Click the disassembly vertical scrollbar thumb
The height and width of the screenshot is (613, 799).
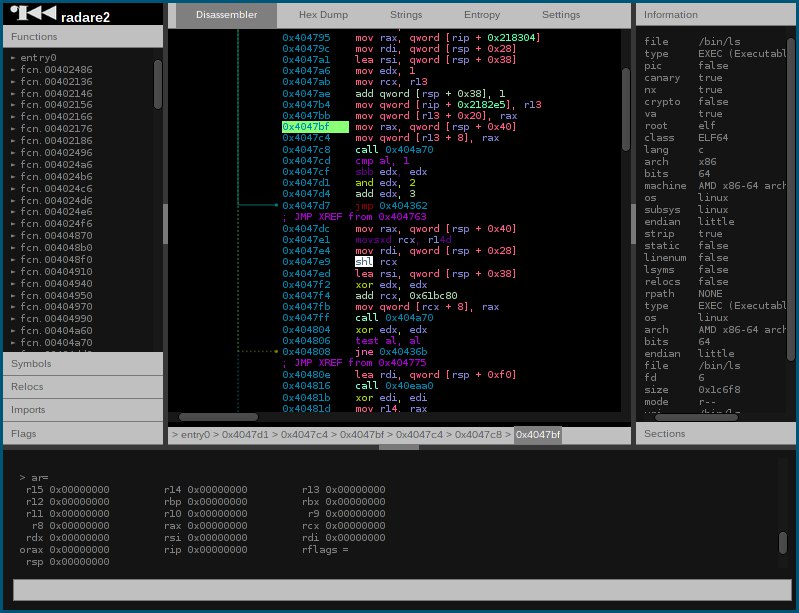point(626,109)
